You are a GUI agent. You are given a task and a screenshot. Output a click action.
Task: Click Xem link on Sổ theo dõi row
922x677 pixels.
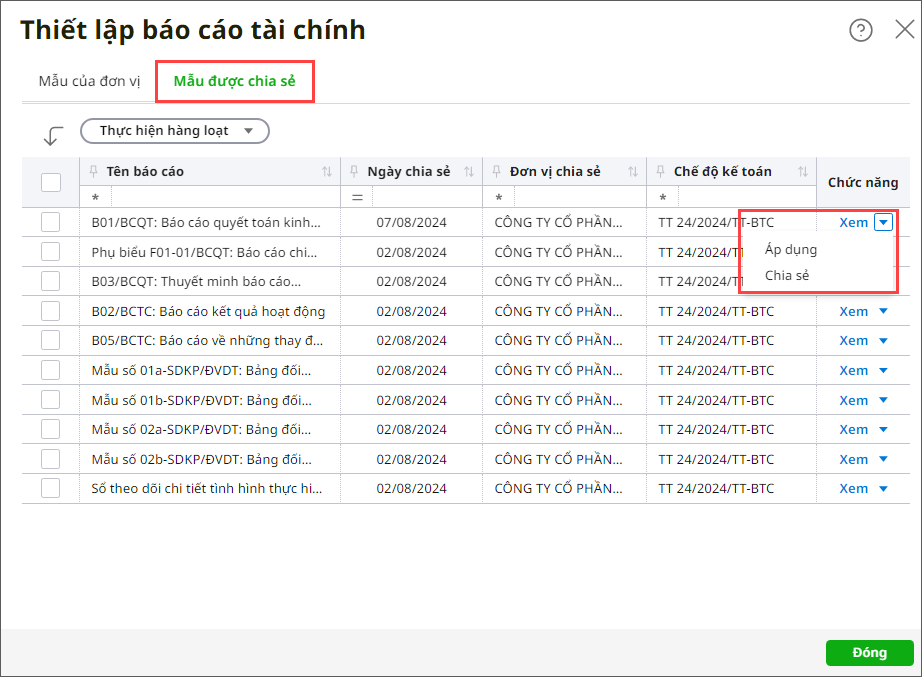[x=853, y=489]
